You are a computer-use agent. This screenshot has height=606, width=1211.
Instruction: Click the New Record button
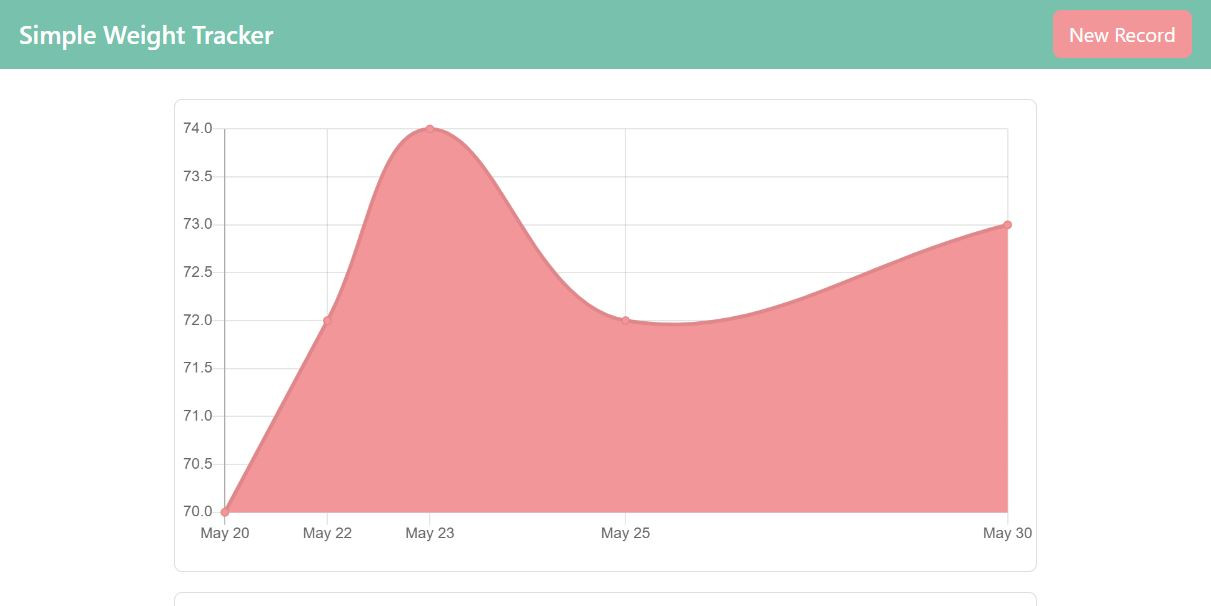click(x=1122, y=34)
